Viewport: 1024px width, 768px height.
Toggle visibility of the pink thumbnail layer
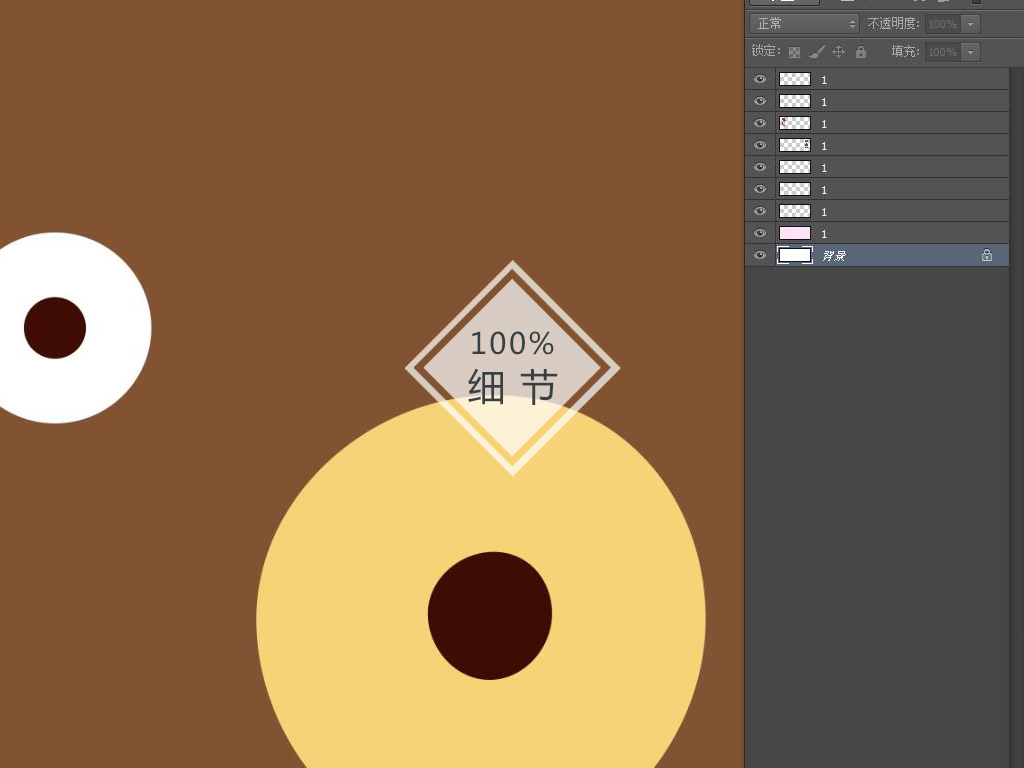pyautogui.click(x=760, y=233)
